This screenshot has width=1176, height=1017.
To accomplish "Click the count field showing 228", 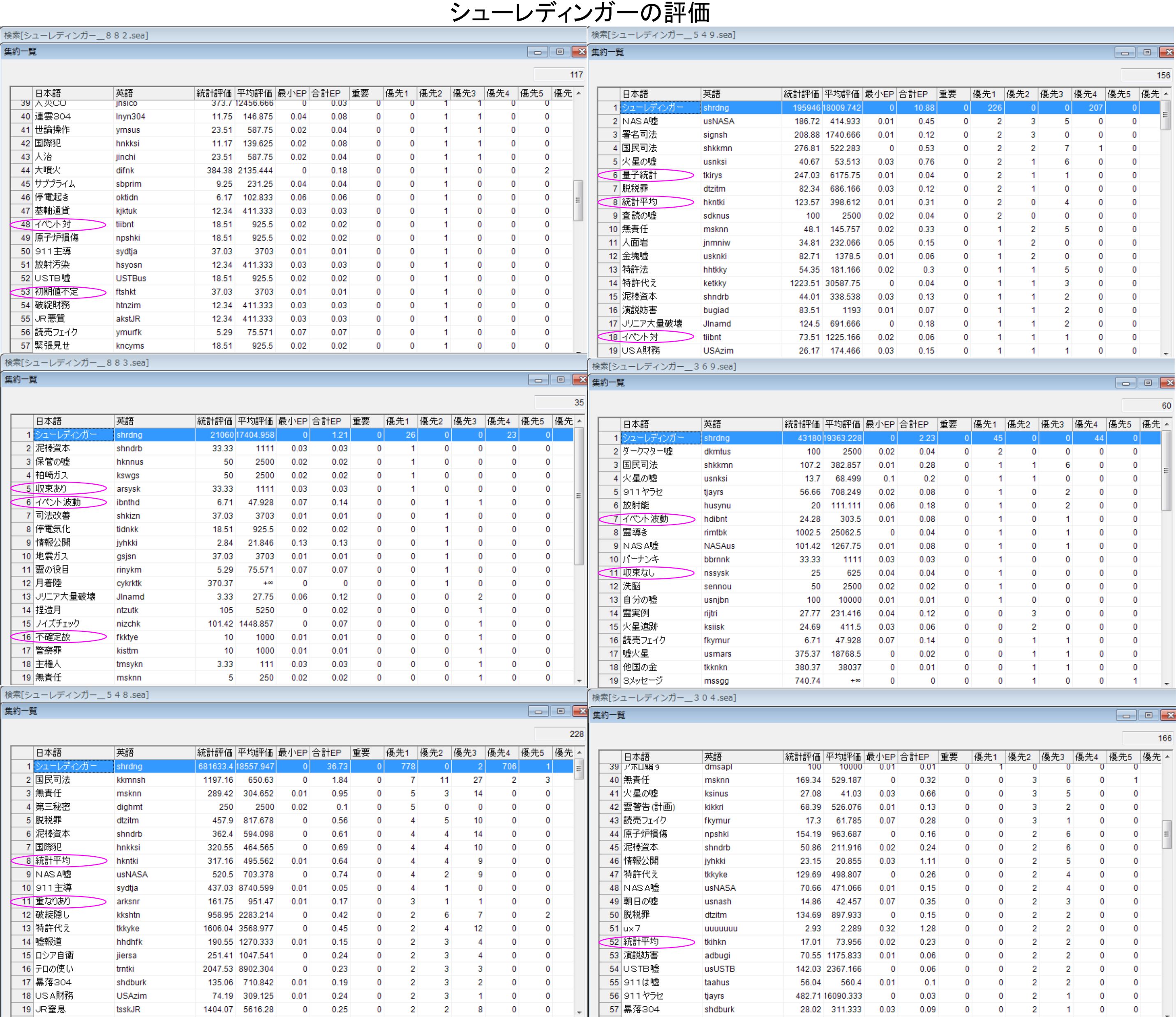I will coord(559,734).
